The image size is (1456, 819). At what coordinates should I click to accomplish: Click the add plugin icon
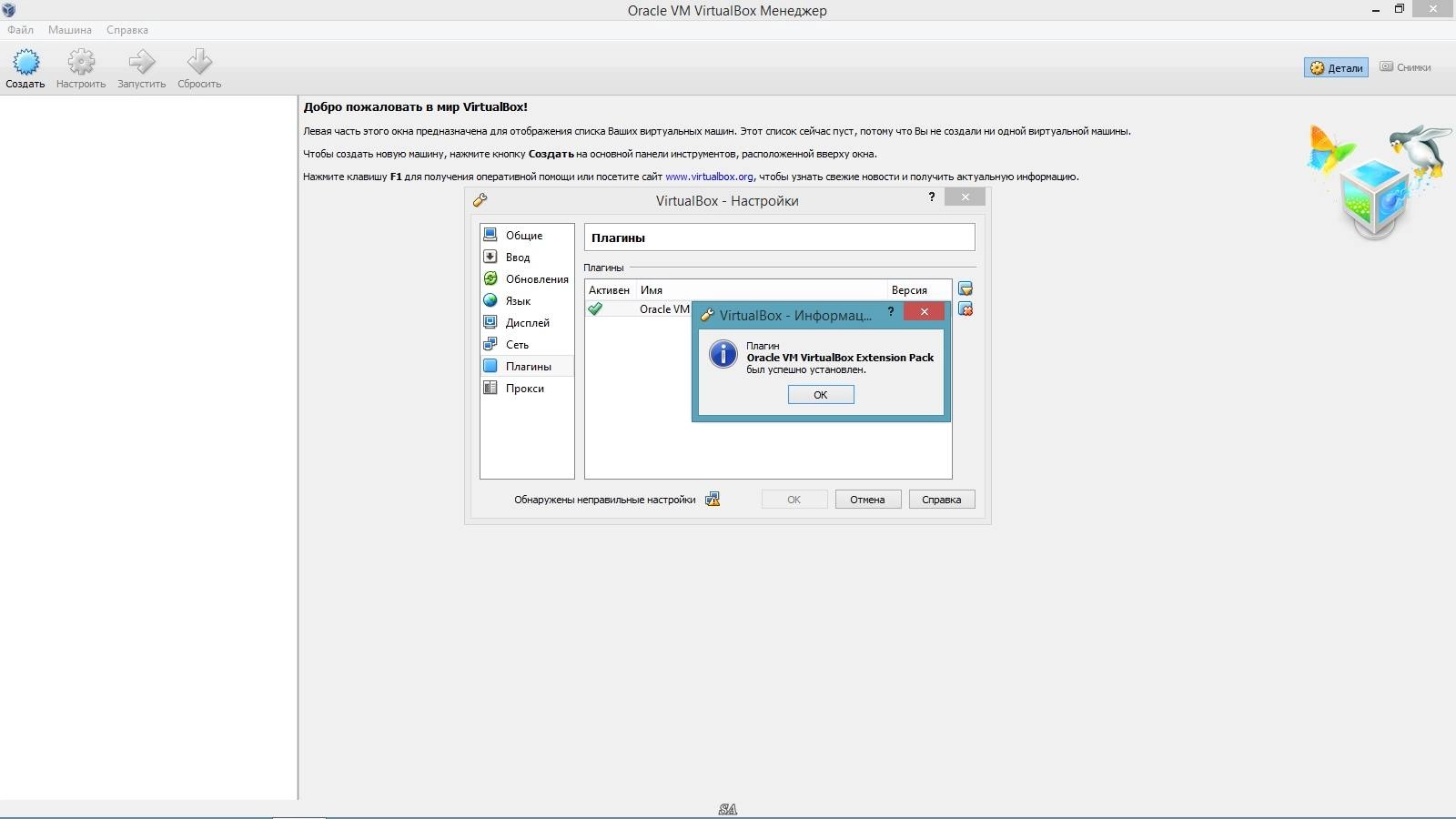tap(966, 288)
